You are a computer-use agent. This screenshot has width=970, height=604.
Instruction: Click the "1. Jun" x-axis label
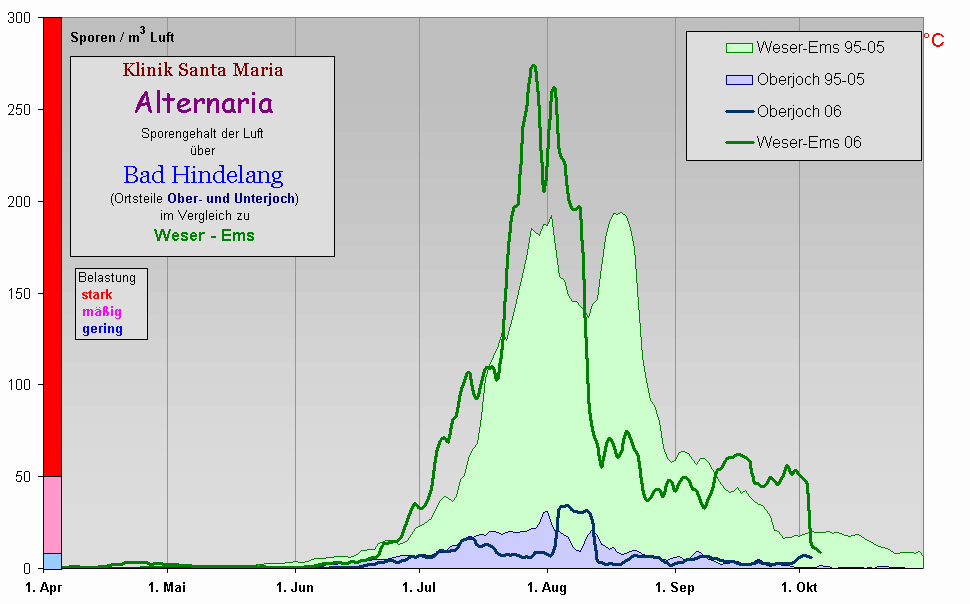pos(294,587)
